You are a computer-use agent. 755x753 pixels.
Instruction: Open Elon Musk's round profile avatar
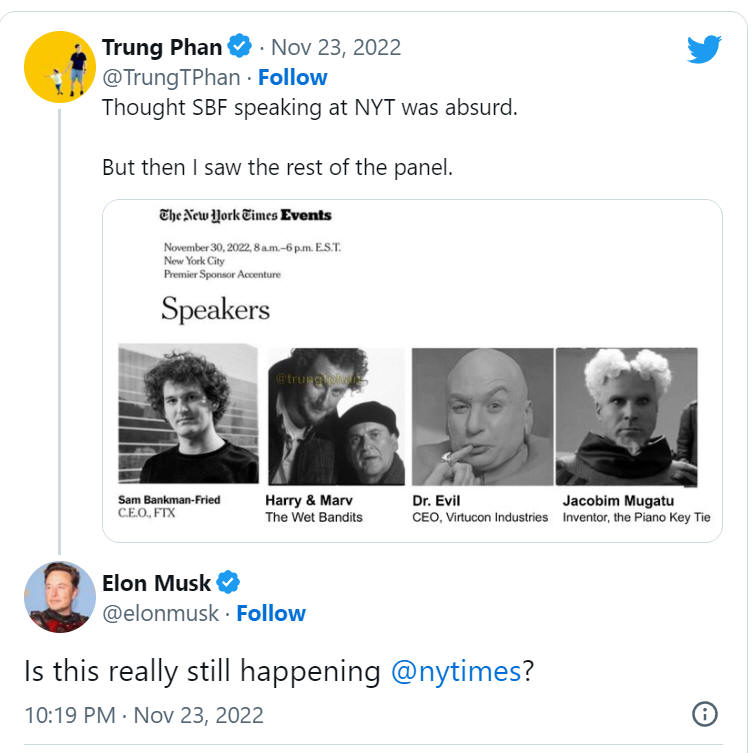pos(60,597)
